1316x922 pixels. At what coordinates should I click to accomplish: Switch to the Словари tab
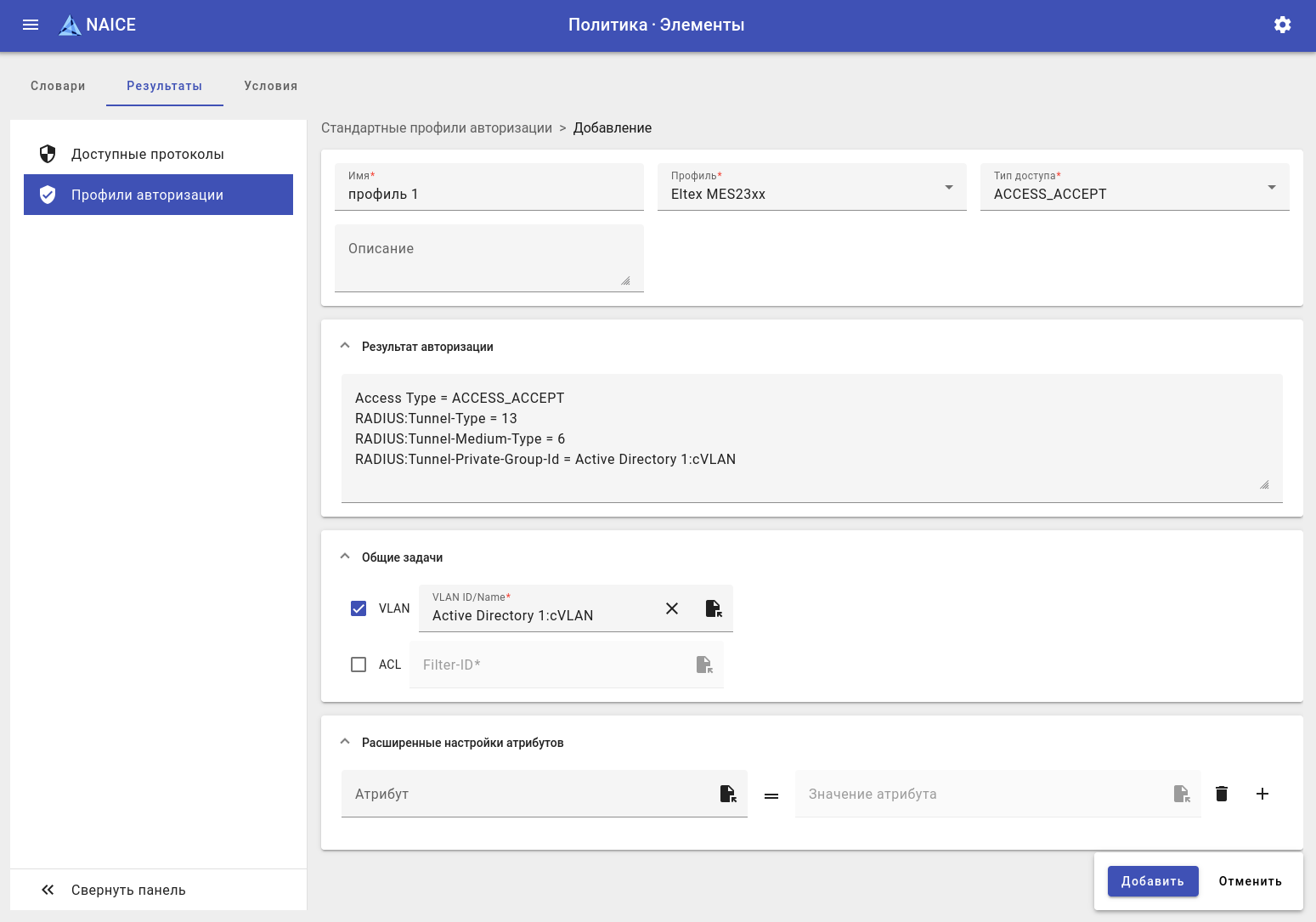click(58, 86)
